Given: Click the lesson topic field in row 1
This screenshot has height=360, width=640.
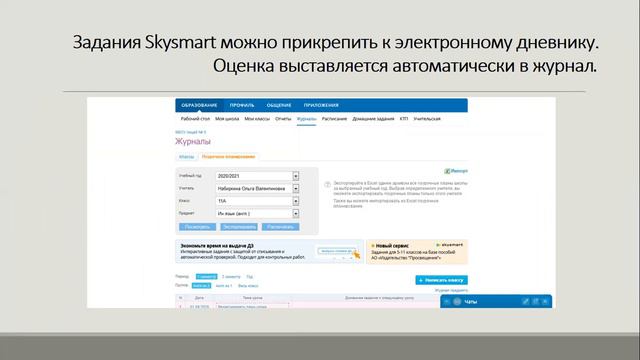Looking at the screenshot, I should 253,306.
